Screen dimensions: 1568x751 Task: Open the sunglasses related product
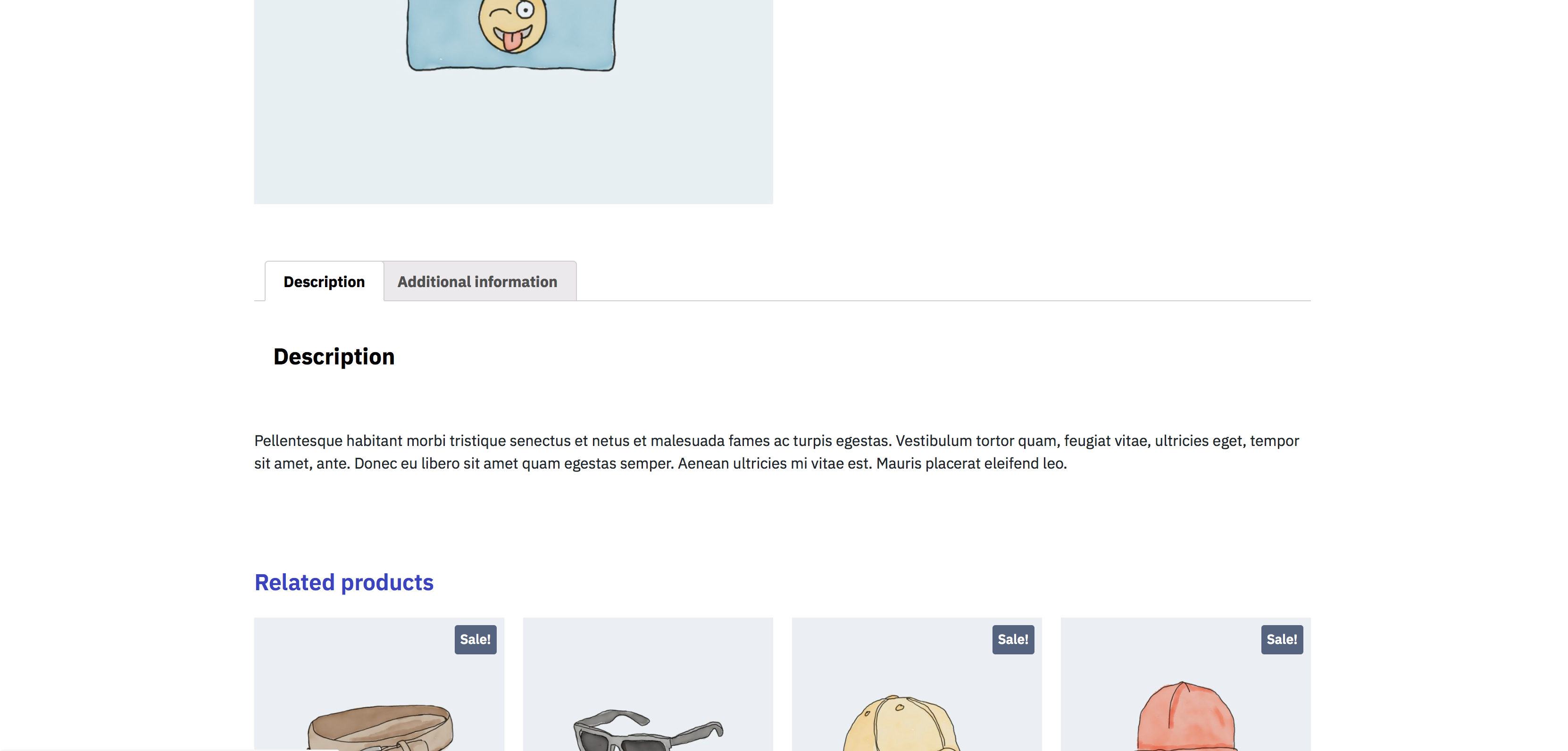[x=648, y=685]
